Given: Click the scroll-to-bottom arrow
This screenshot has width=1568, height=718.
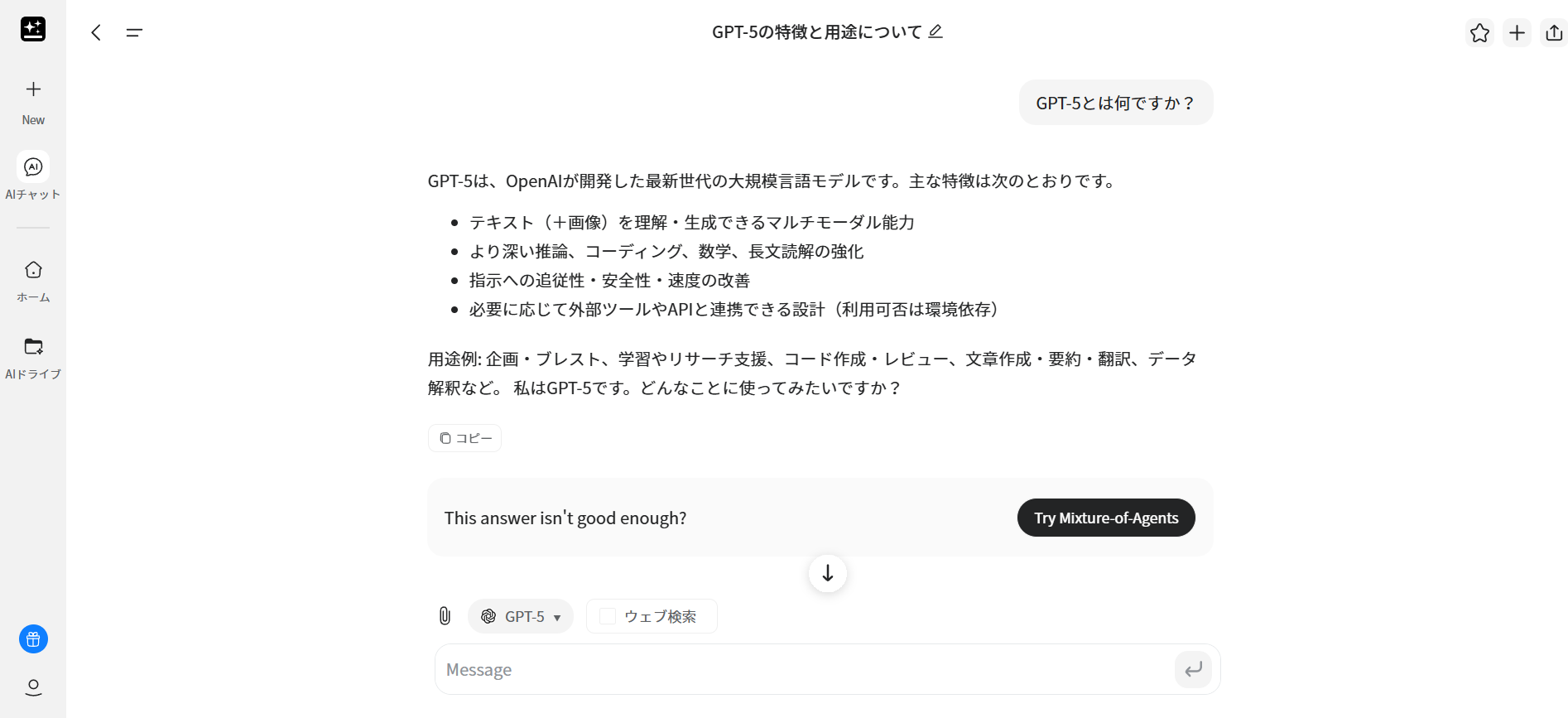Looking at the screenshot, I should 826,572.
